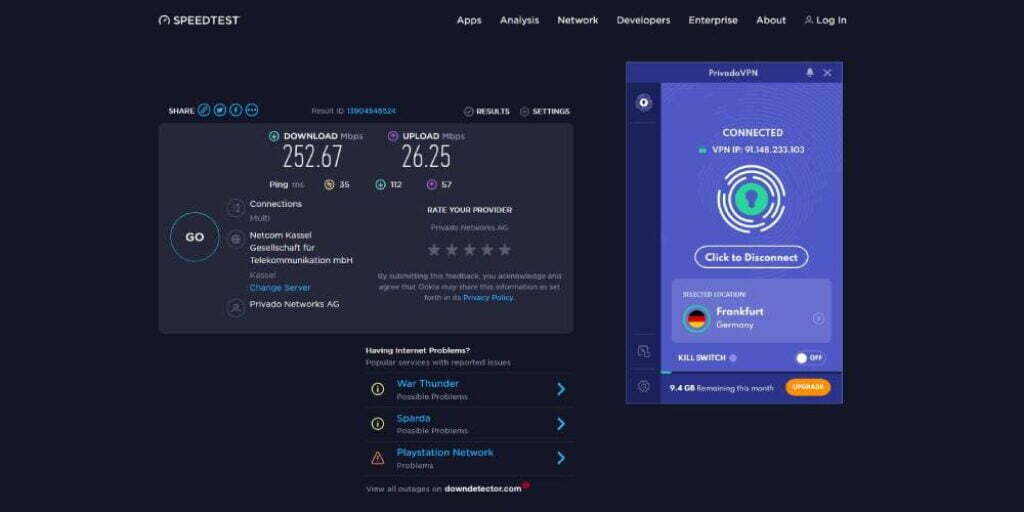Open the Network menu
Viewport: 1024px width, 512px height.
[577, 20]
